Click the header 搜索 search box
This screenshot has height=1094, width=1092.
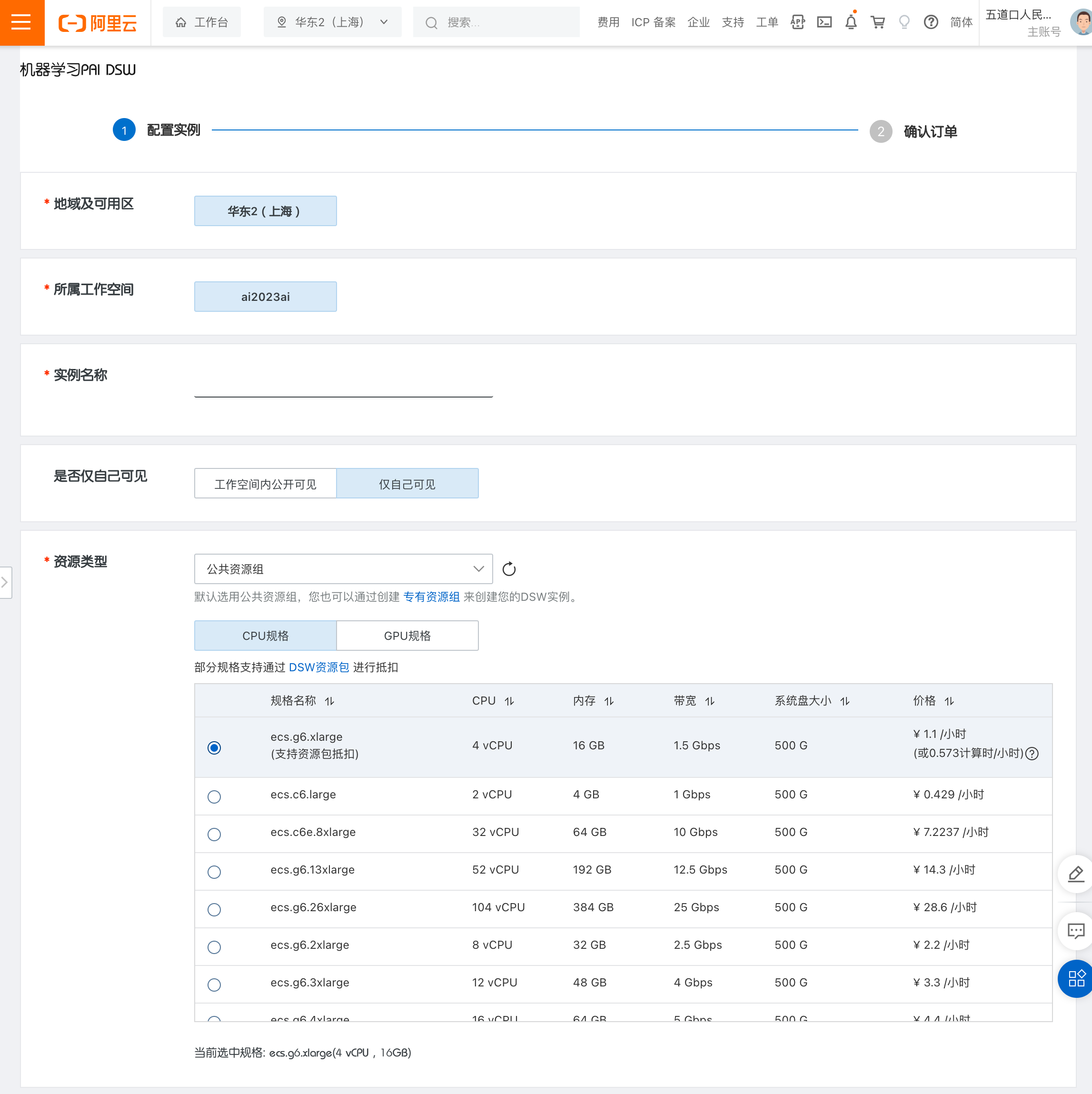(x=496, y=22)
